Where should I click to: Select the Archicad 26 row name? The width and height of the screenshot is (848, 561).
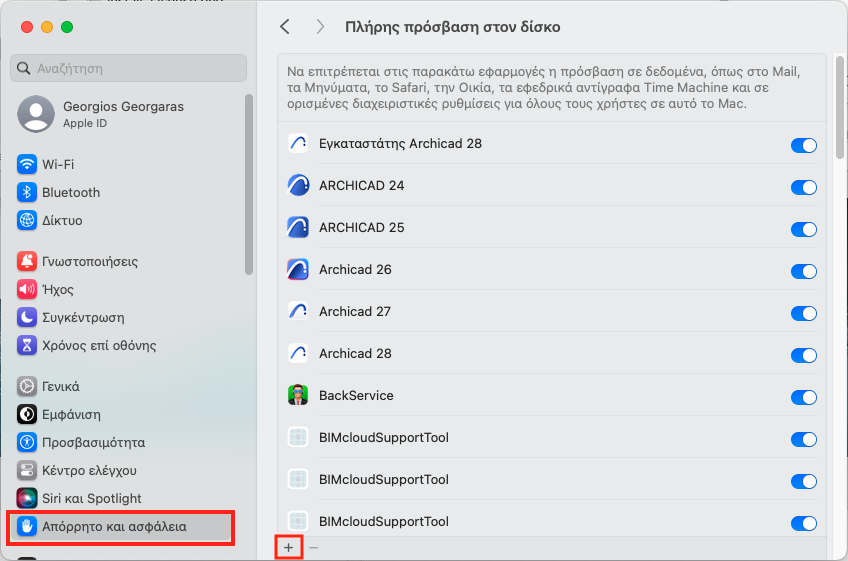tap(355, 269)
